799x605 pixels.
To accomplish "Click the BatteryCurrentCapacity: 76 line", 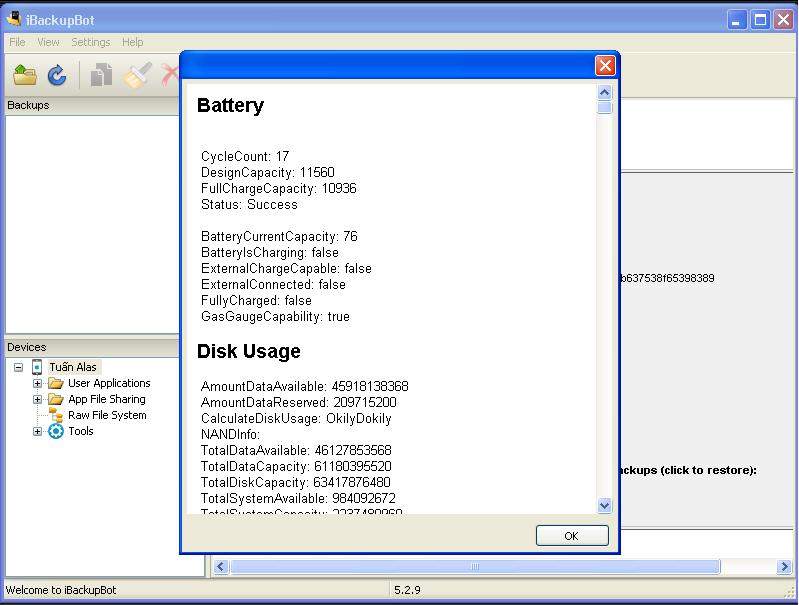I will [279, 236].
